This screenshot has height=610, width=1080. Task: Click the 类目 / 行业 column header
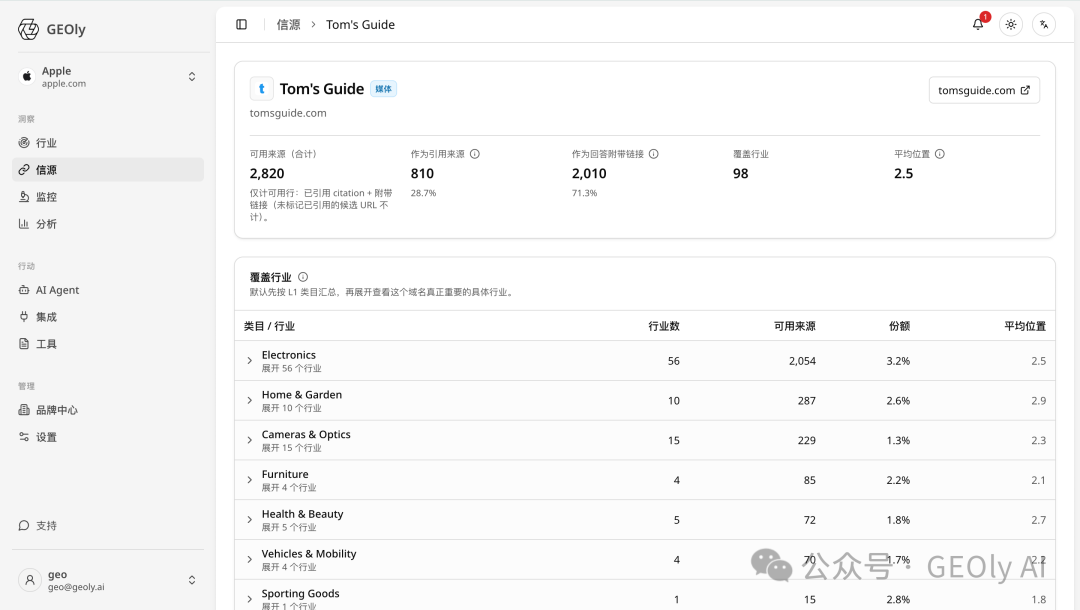pos(269,326)
